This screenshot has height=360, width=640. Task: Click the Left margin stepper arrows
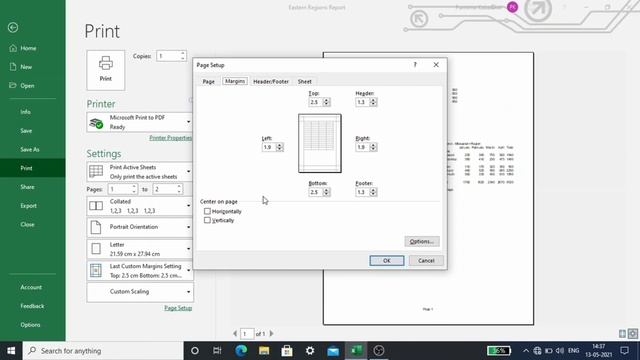(x=280, y=147)
